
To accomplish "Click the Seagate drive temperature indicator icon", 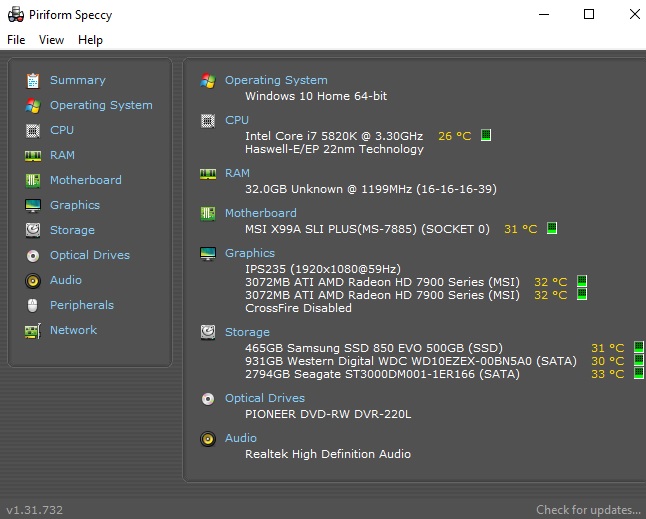I will 639,373.
